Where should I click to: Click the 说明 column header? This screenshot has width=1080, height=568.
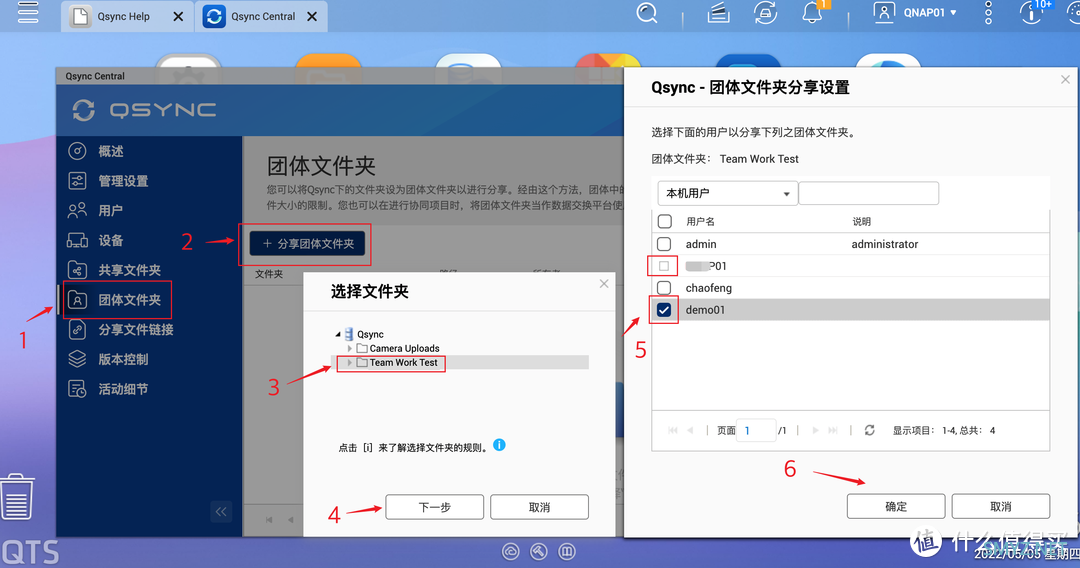(x=862, y=222)
